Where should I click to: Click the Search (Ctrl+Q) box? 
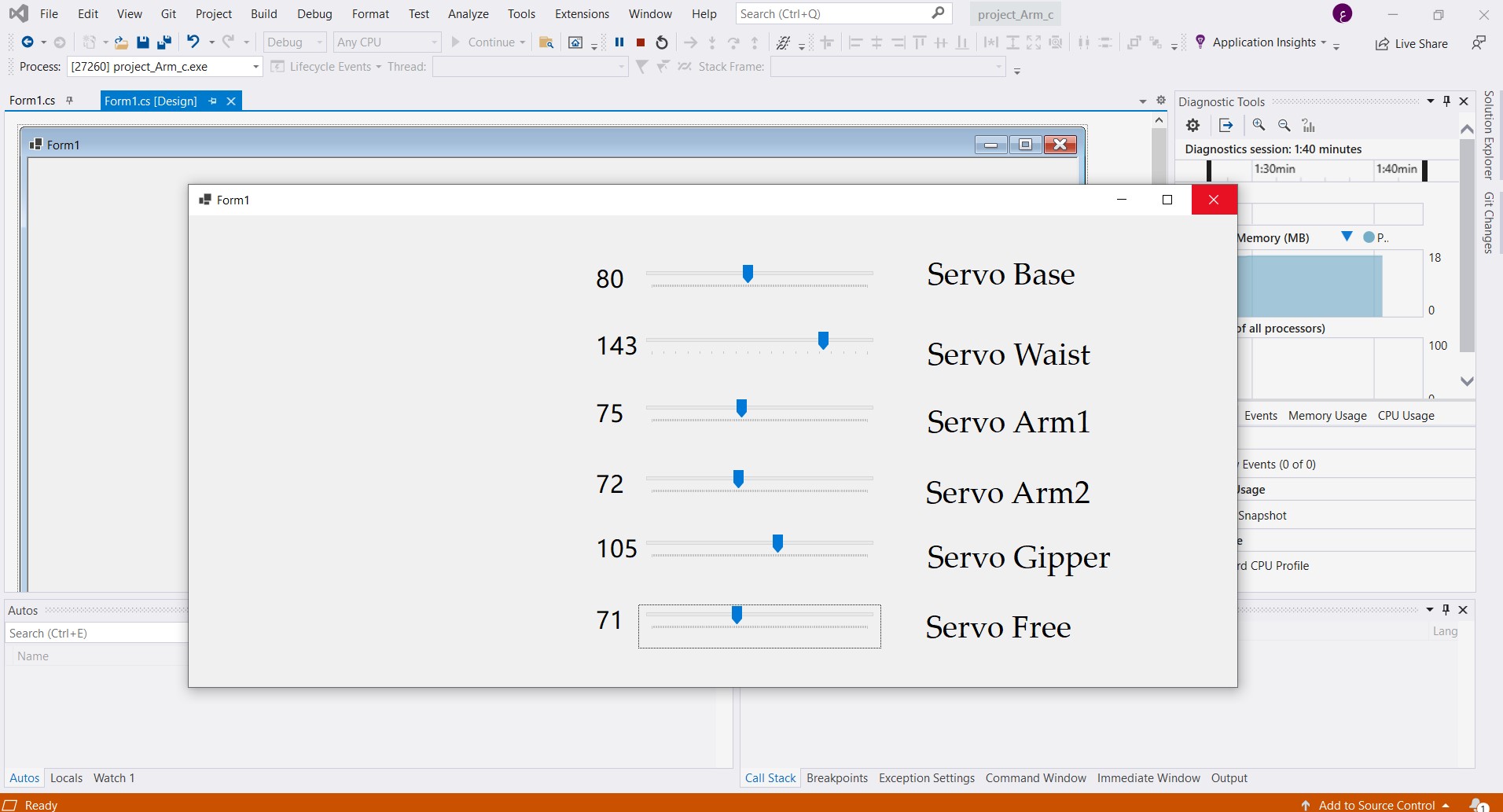point(843,14)
